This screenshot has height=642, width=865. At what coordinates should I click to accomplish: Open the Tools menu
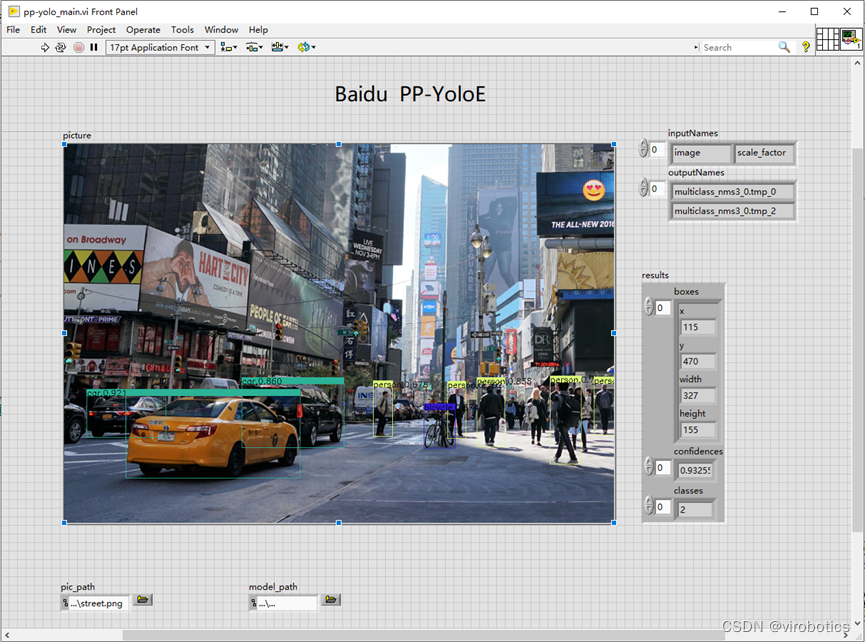coord(182,30)
